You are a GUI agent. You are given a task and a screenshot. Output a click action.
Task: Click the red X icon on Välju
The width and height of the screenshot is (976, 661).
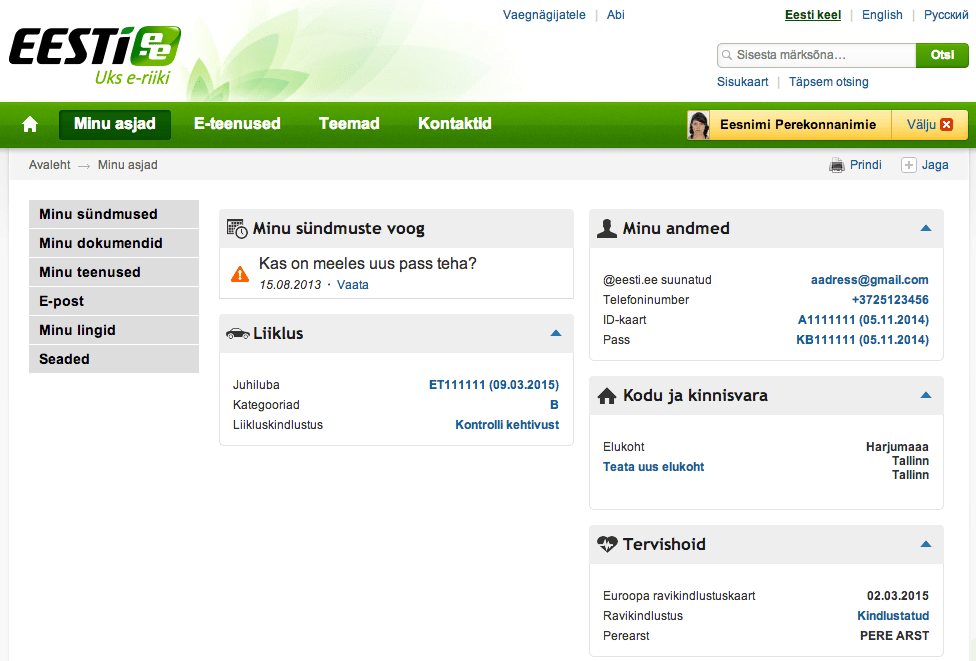pos(947,125)
